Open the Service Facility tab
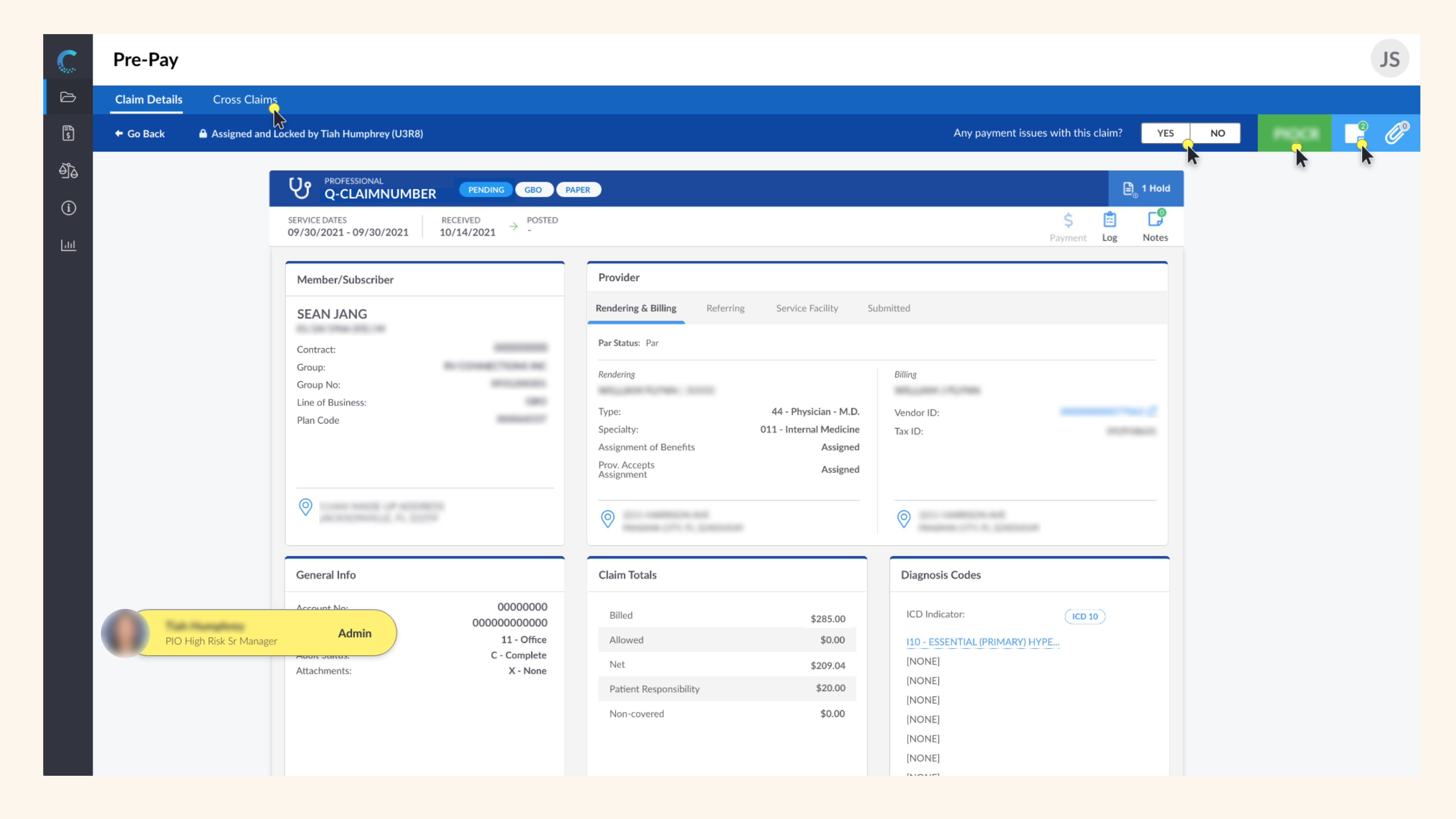 tap(806, 308)
